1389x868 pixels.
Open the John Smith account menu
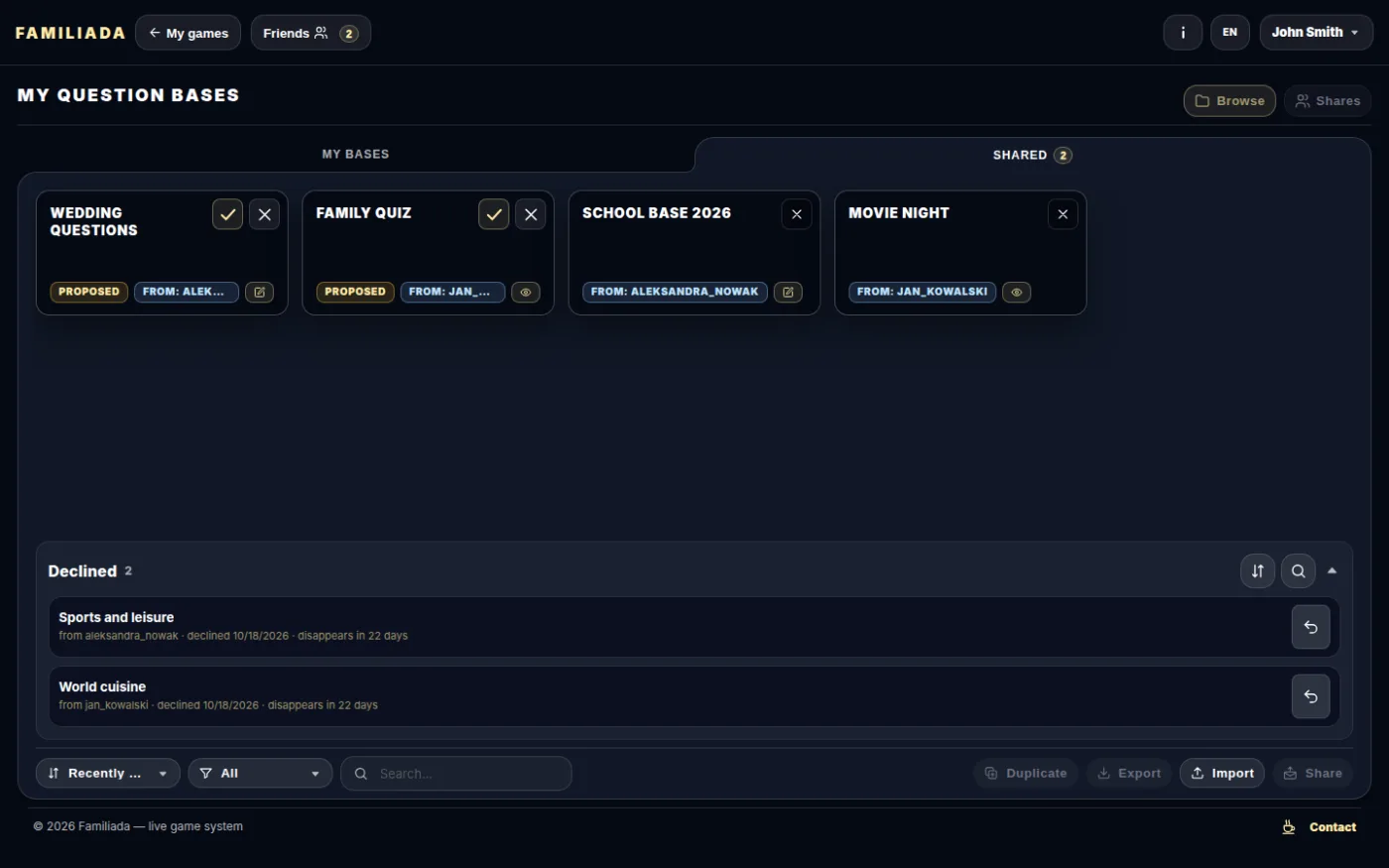1317,33
